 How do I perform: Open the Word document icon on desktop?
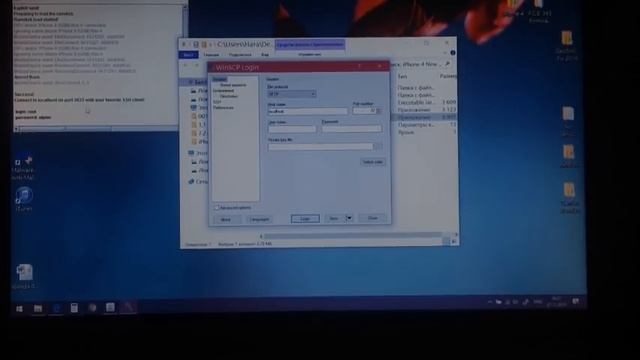click(x=24, y=276)
